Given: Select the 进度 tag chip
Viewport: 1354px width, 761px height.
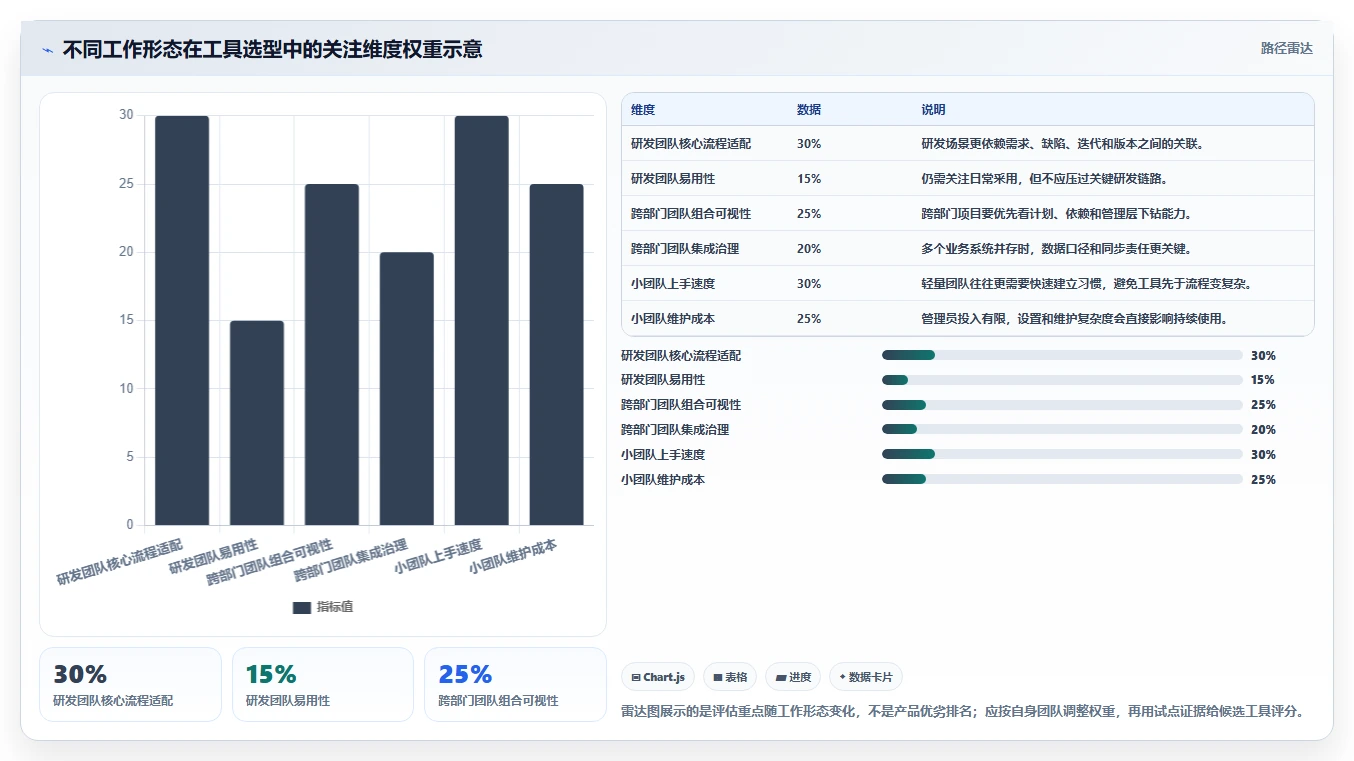Looking at the screenshot, I should pos(793,677).
